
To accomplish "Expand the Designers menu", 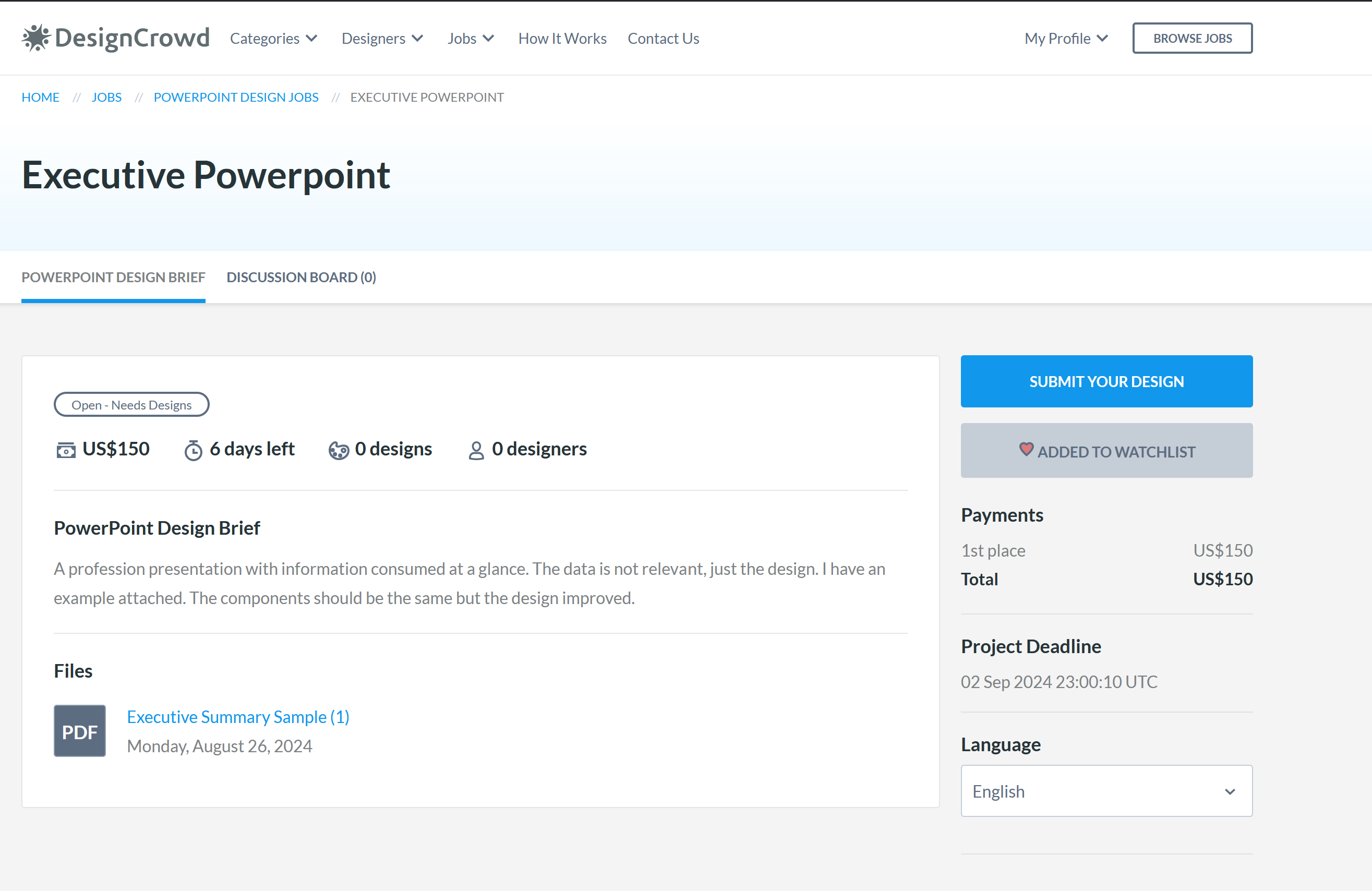I will (x=383, y=38).
